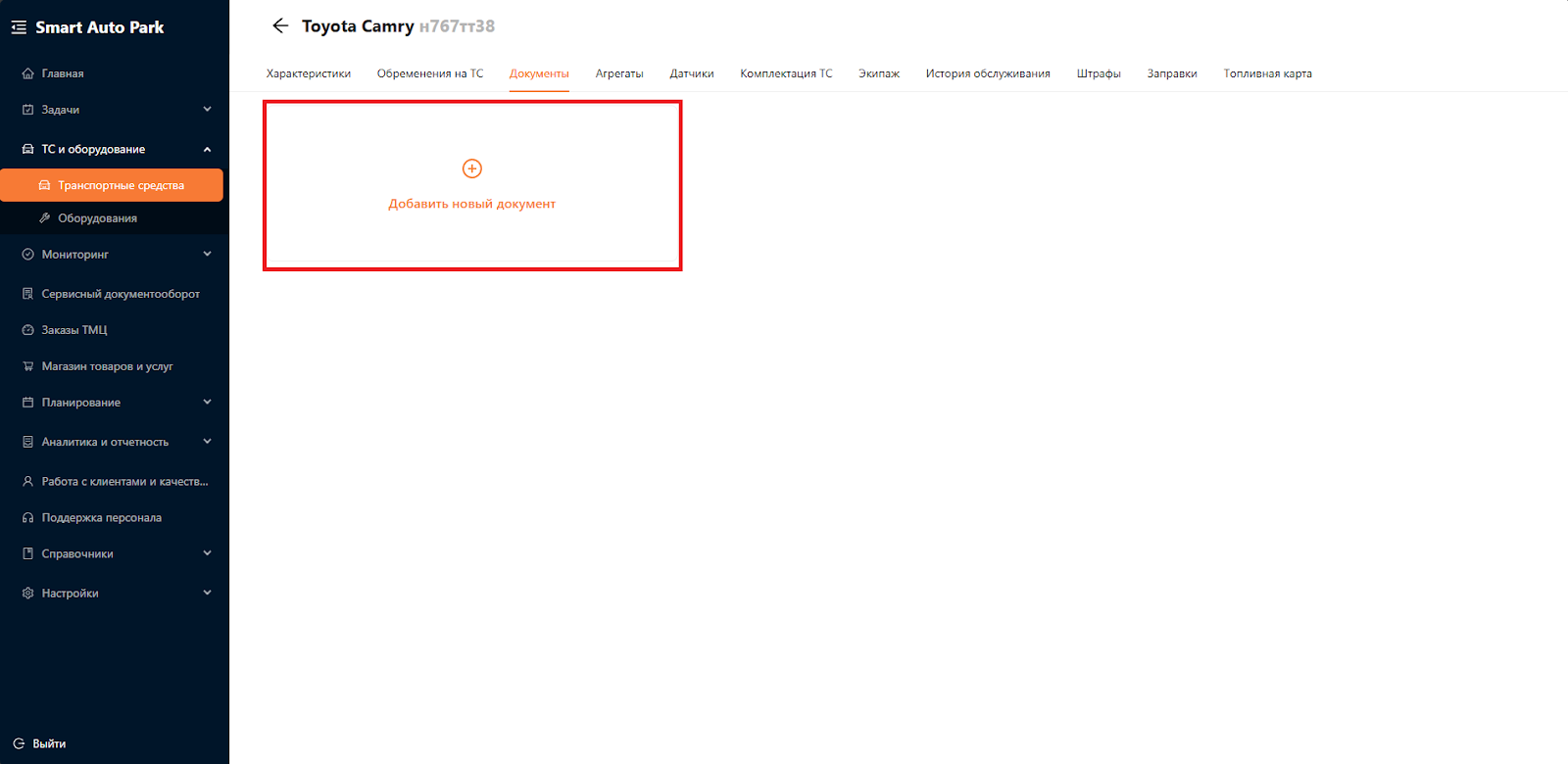Open the Топливная карта tab
1568x764 pixels.
(x=1267, y=73)
